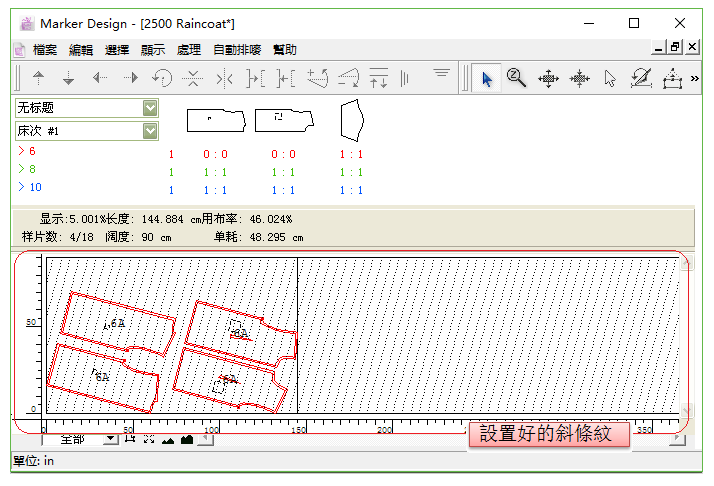Activate the zoom magnifier tool
Image resolution: width=714 pixels, height=486 pixels.
click(x=516, y=78)
